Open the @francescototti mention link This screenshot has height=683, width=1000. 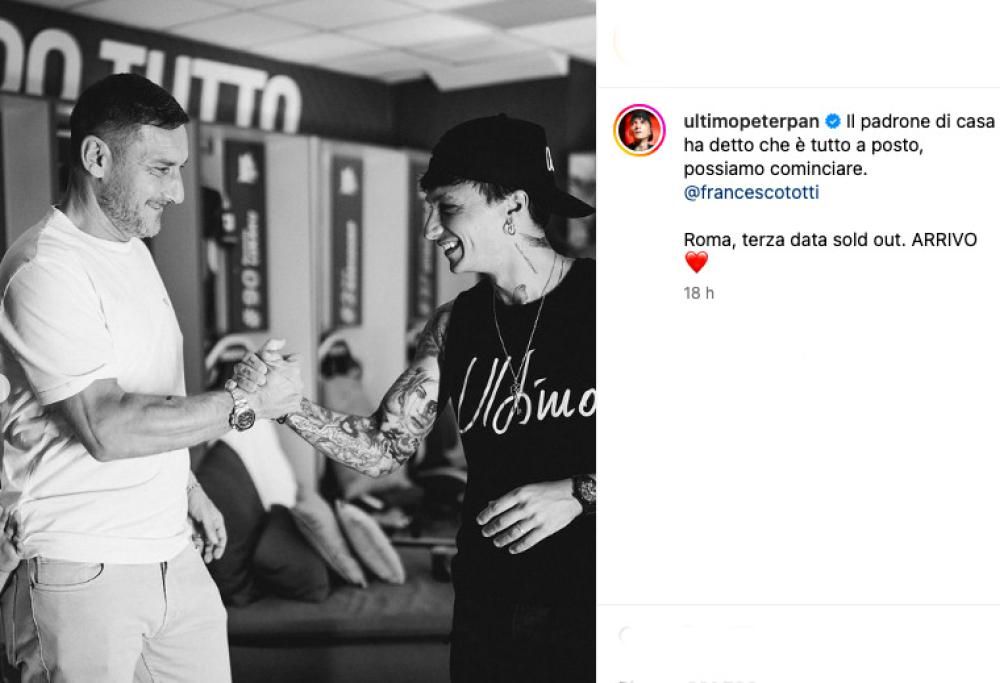click(751, 193)
